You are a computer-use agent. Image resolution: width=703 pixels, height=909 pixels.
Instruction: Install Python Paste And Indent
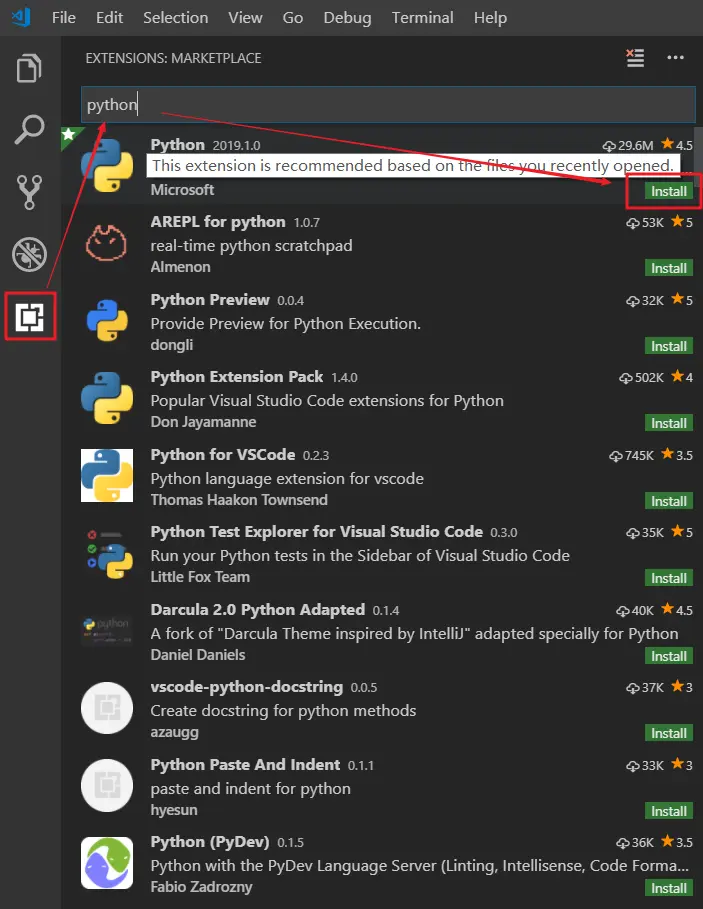click(668, 810)
